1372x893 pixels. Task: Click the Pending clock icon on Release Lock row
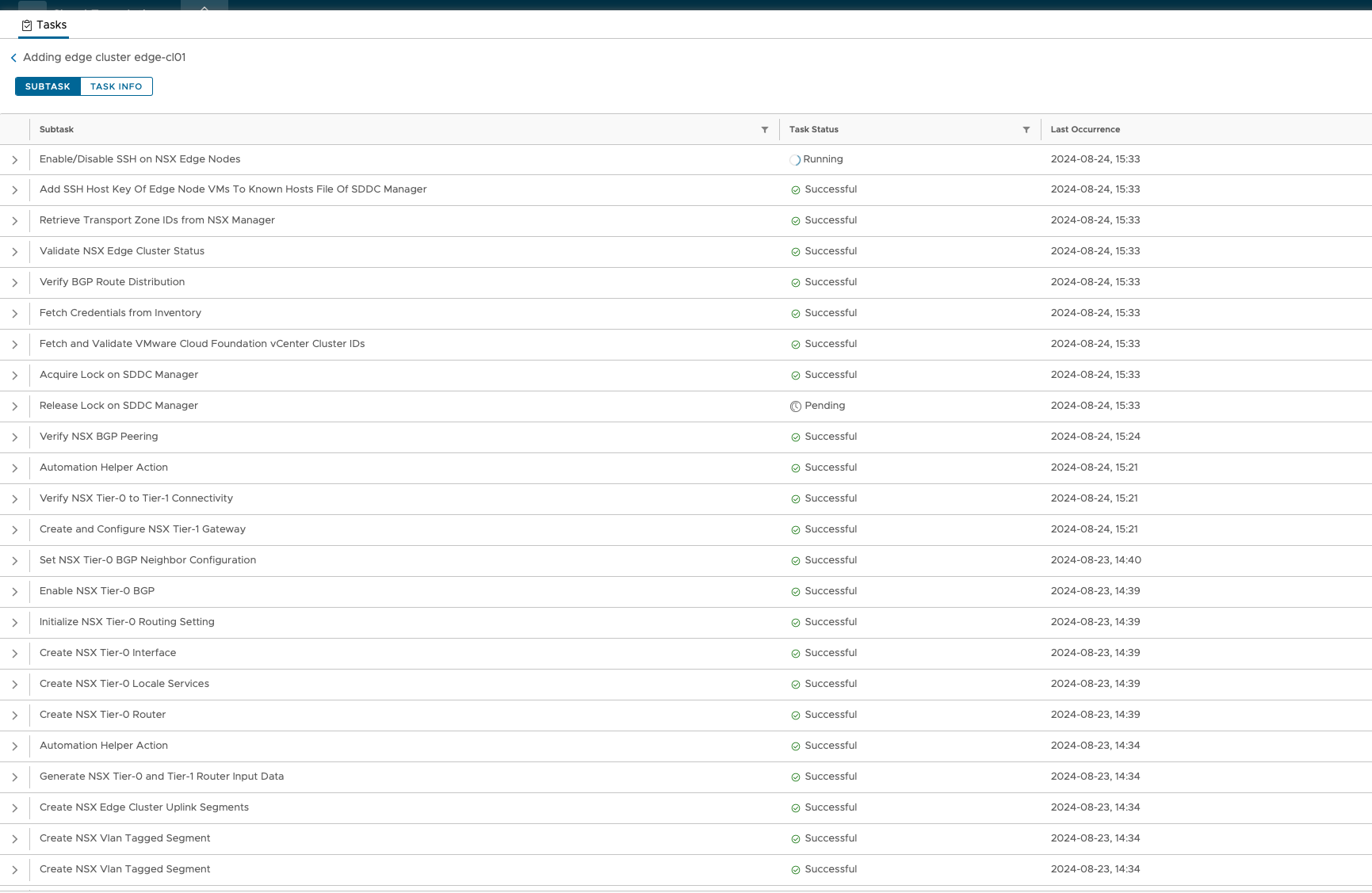[x=796, y=406]
